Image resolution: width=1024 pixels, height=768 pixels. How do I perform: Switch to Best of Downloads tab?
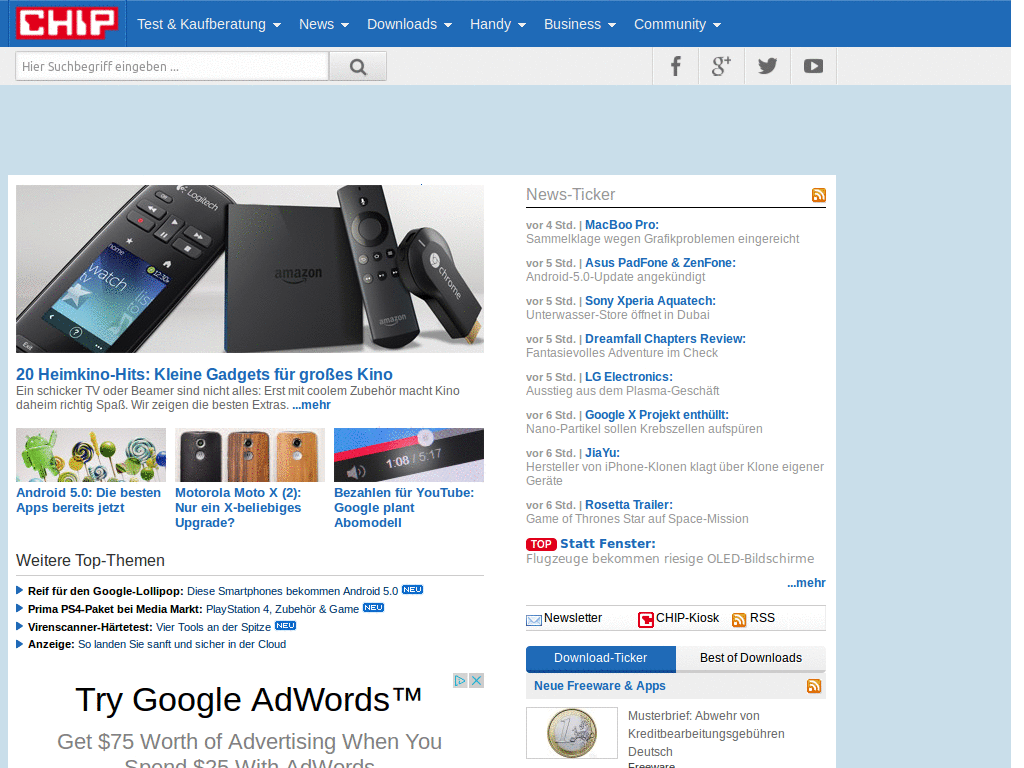(751, 658)
